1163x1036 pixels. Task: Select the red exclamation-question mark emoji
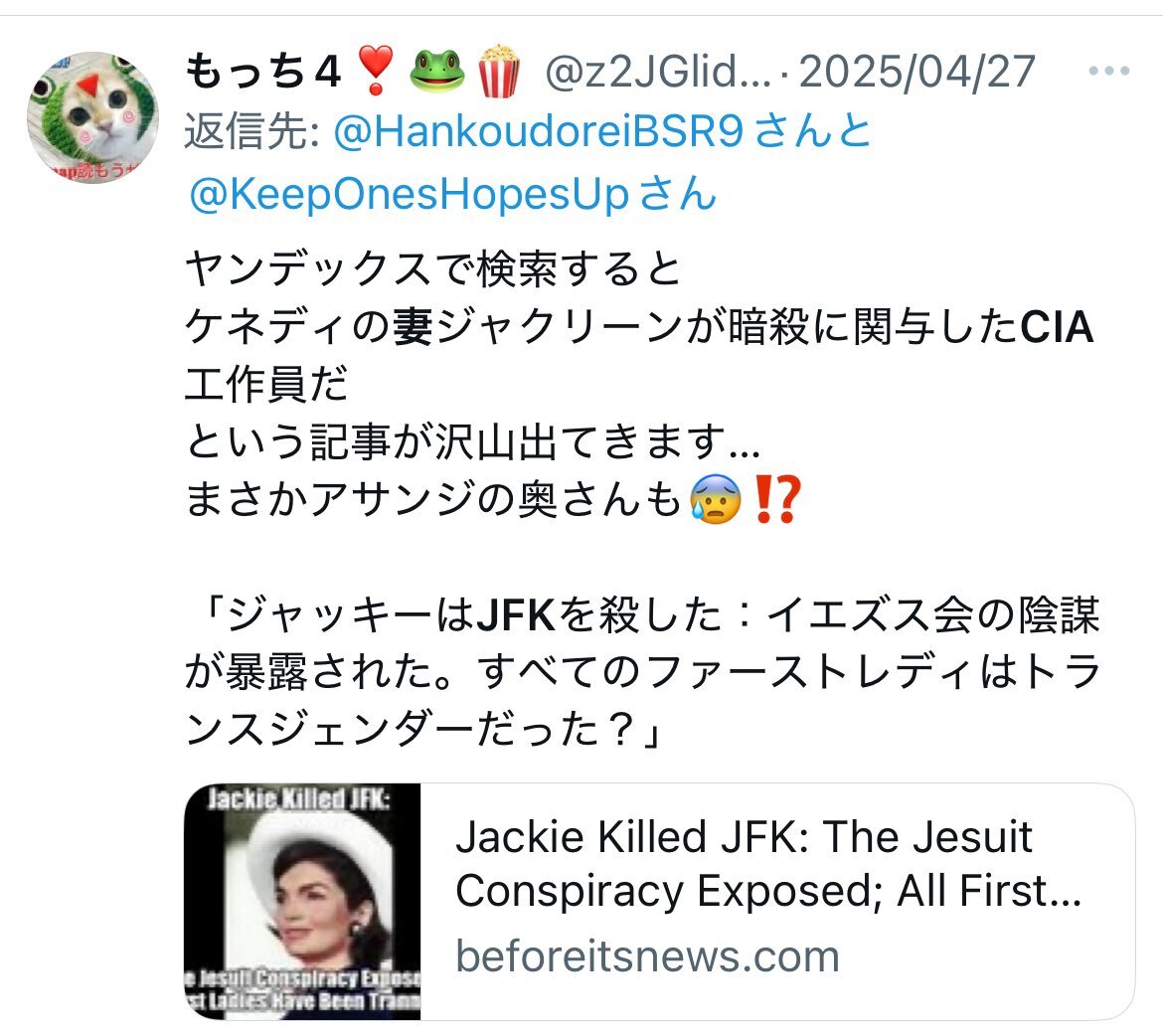[775, 499]
